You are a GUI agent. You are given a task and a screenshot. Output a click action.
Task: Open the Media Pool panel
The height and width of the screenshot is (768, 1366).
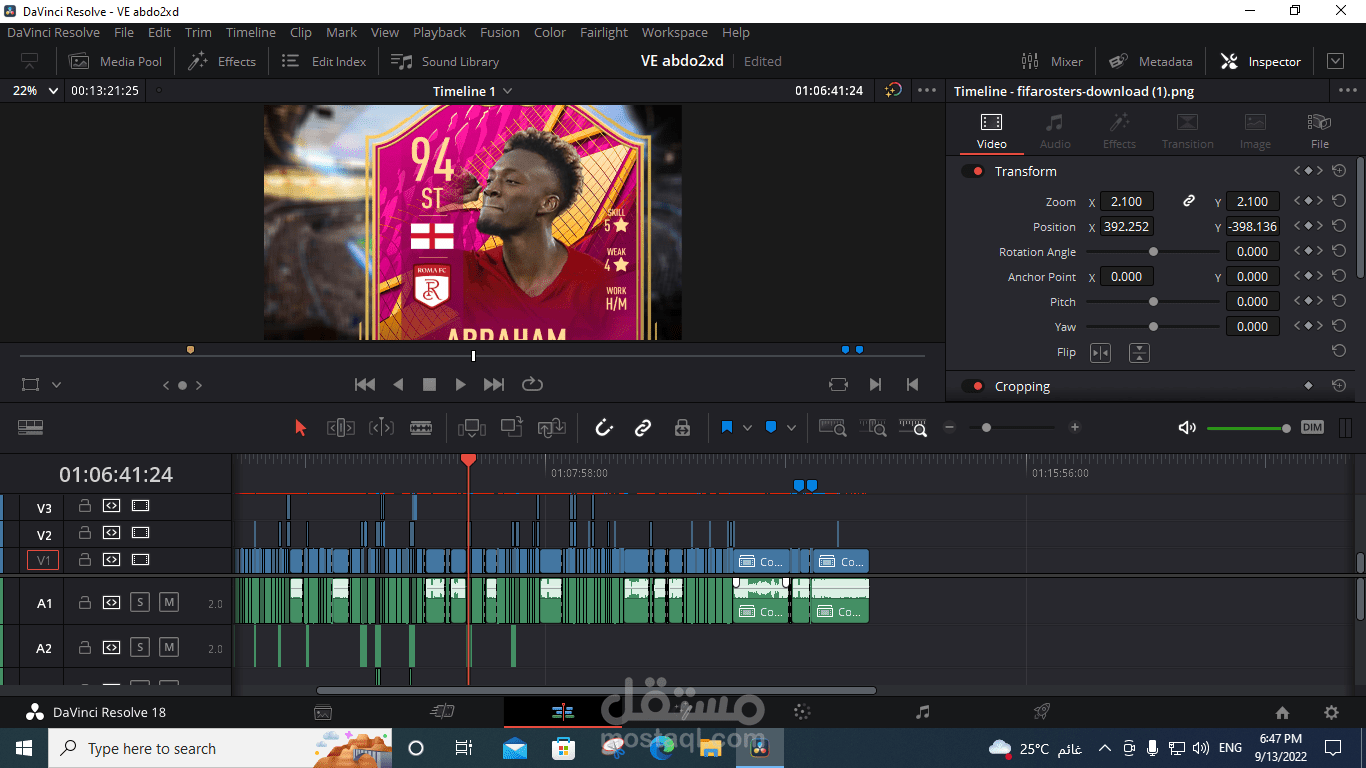coord(115,61)
